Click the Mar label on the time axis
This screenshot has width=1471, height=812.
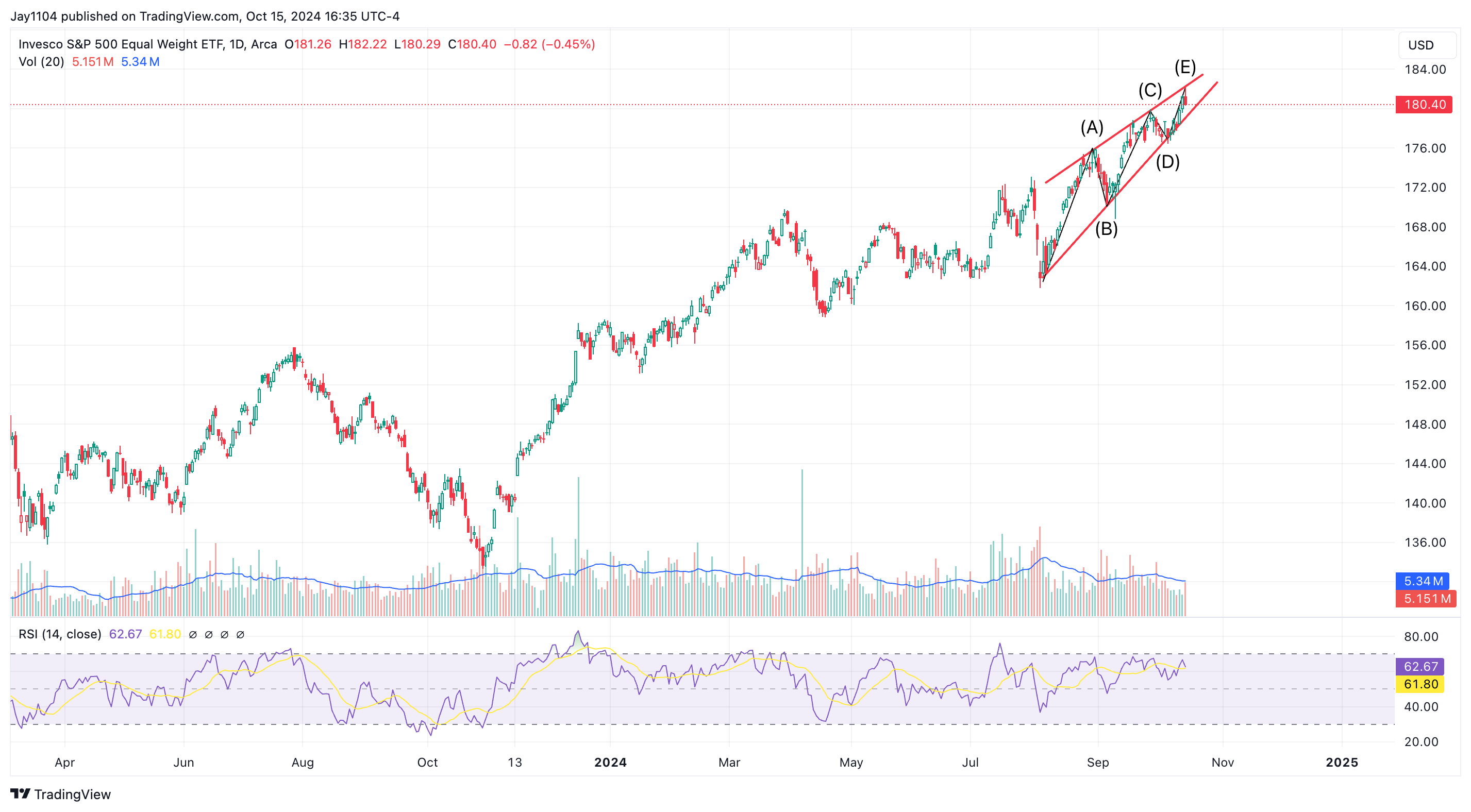coord(729,763)
